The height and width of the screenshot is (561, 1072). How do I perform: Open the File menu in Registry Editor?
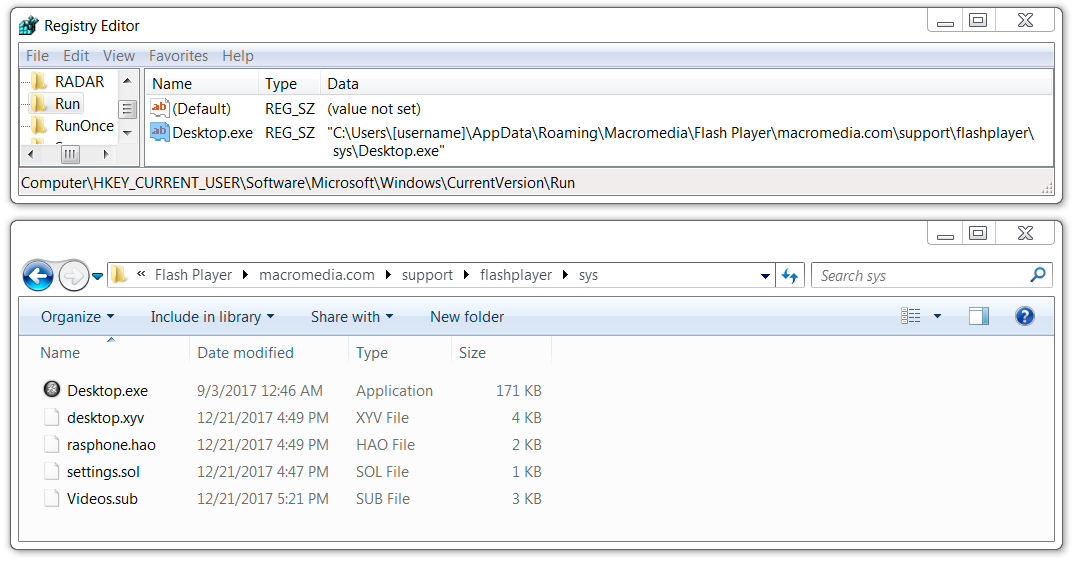[x=37, y=56]
